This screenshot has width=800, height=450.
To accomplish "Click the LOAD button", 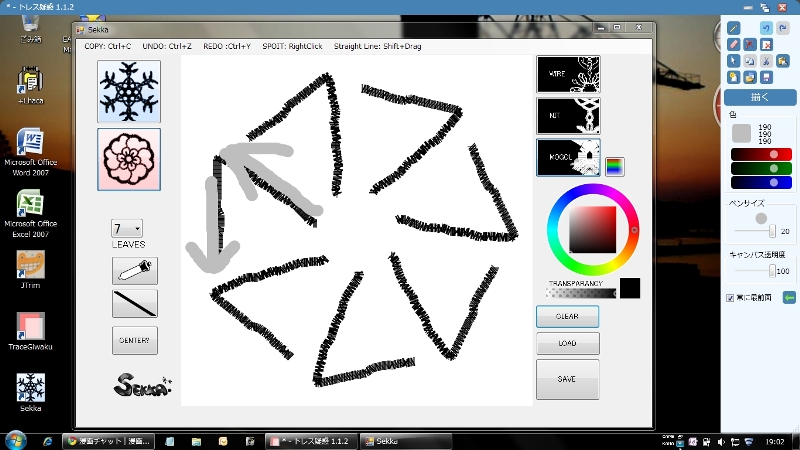I will [x=567, y=343].
